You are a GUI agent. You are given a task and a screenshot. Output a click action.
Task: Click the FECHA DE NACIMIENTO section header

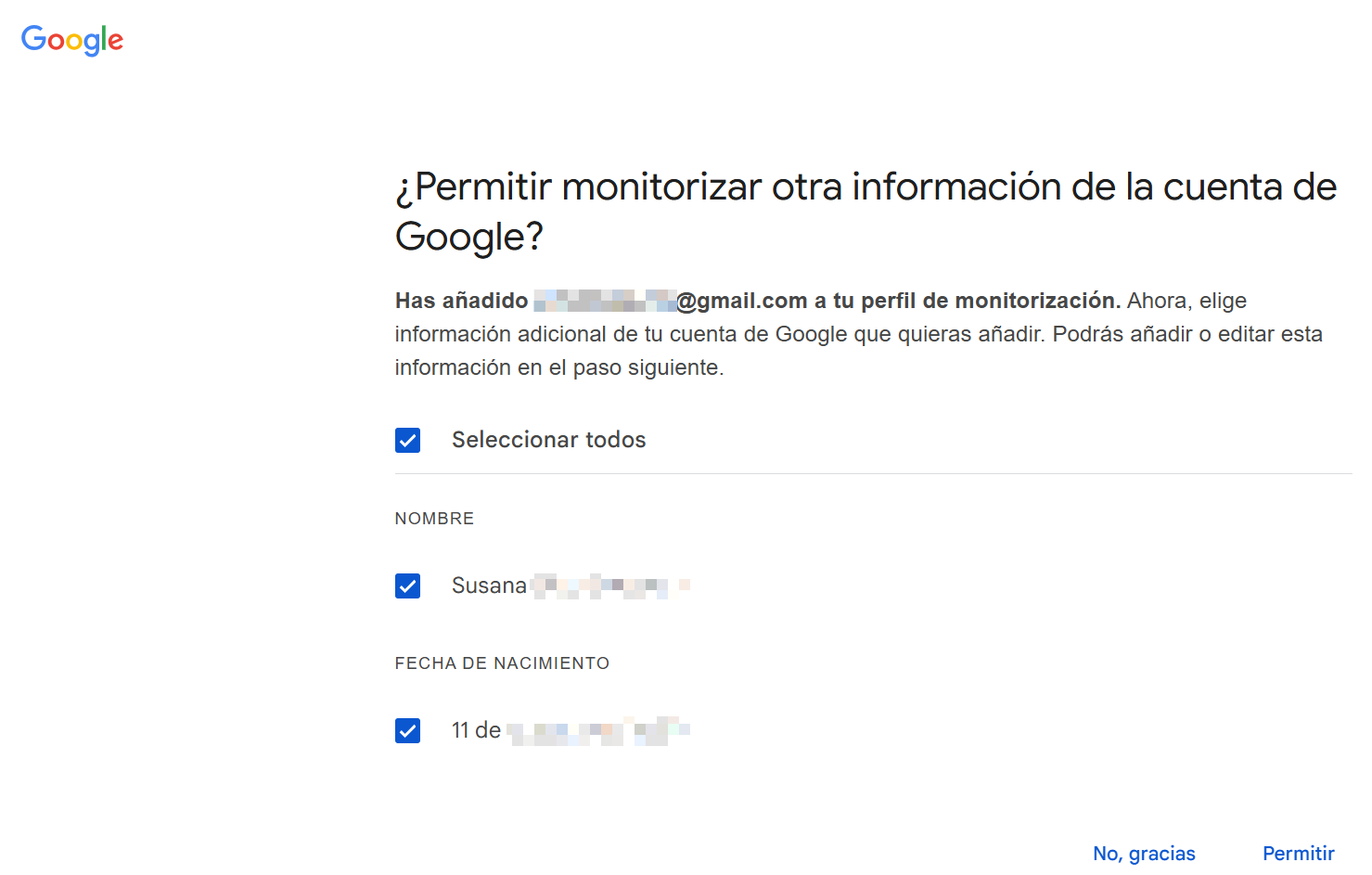(502, 663)
